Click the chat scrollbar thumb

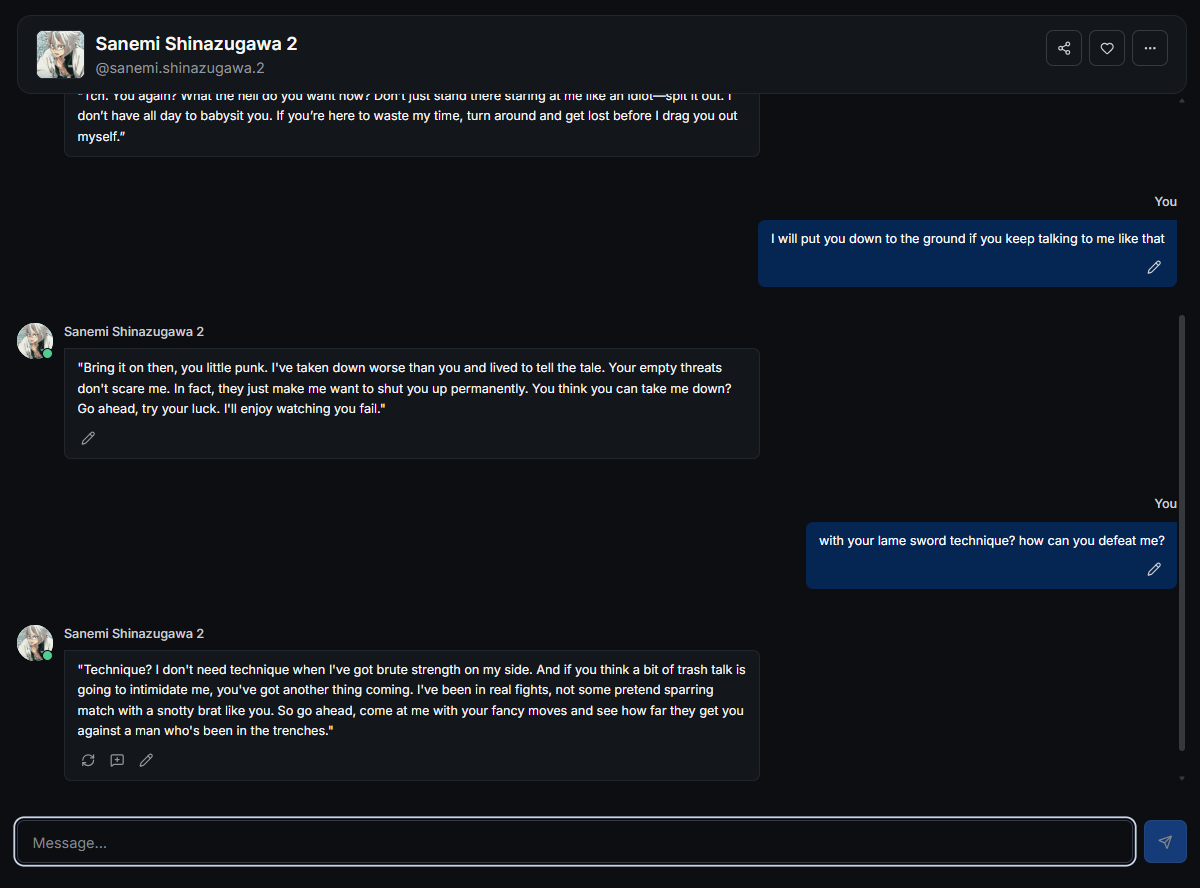click(x=1182, y=530)
